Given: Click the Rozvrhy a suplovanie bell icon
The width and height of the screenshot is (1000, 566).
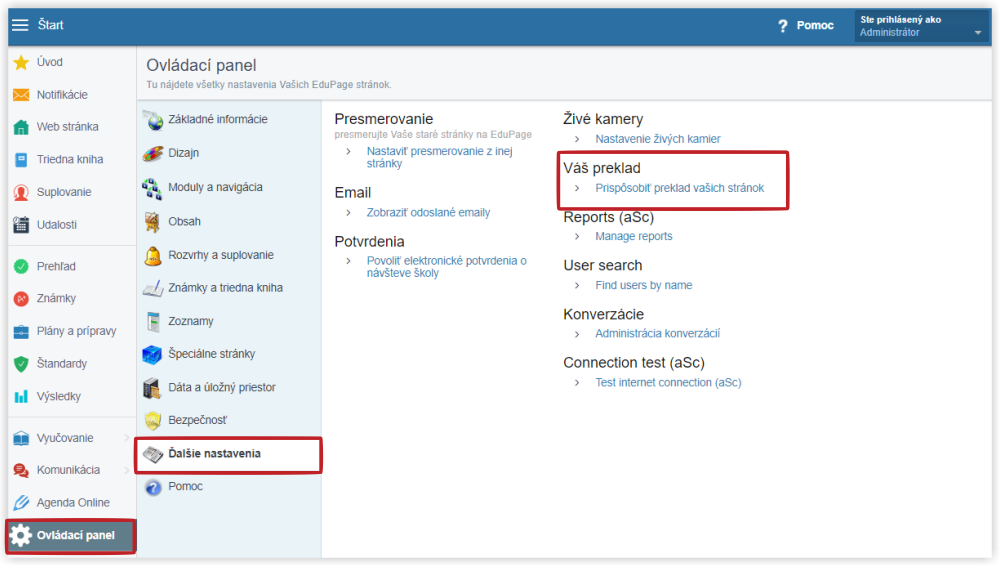Looking at the screenshot, I should 153,255.
